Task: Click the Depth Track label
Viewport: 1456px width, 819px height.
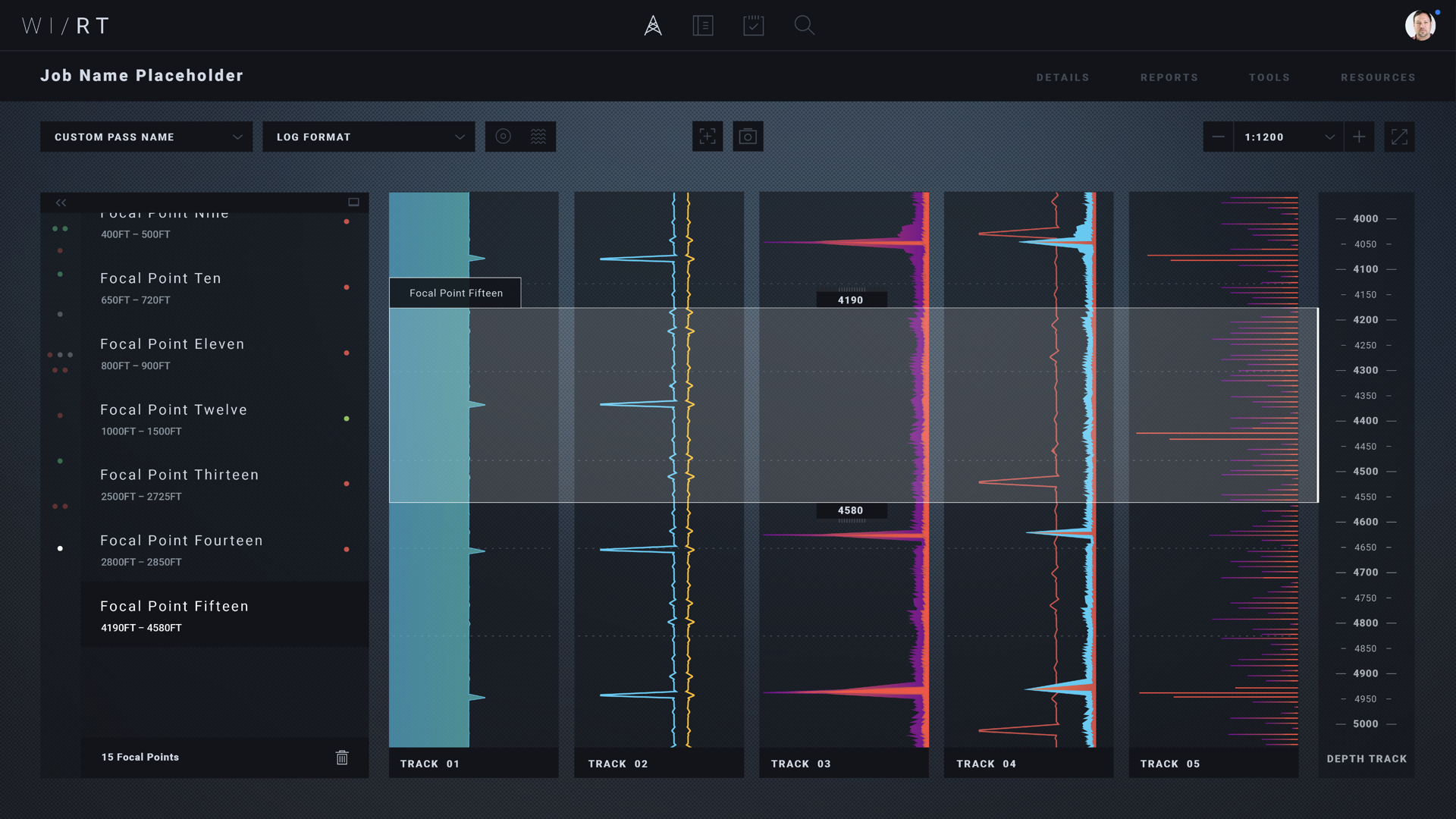Action: coord(1367,758)
